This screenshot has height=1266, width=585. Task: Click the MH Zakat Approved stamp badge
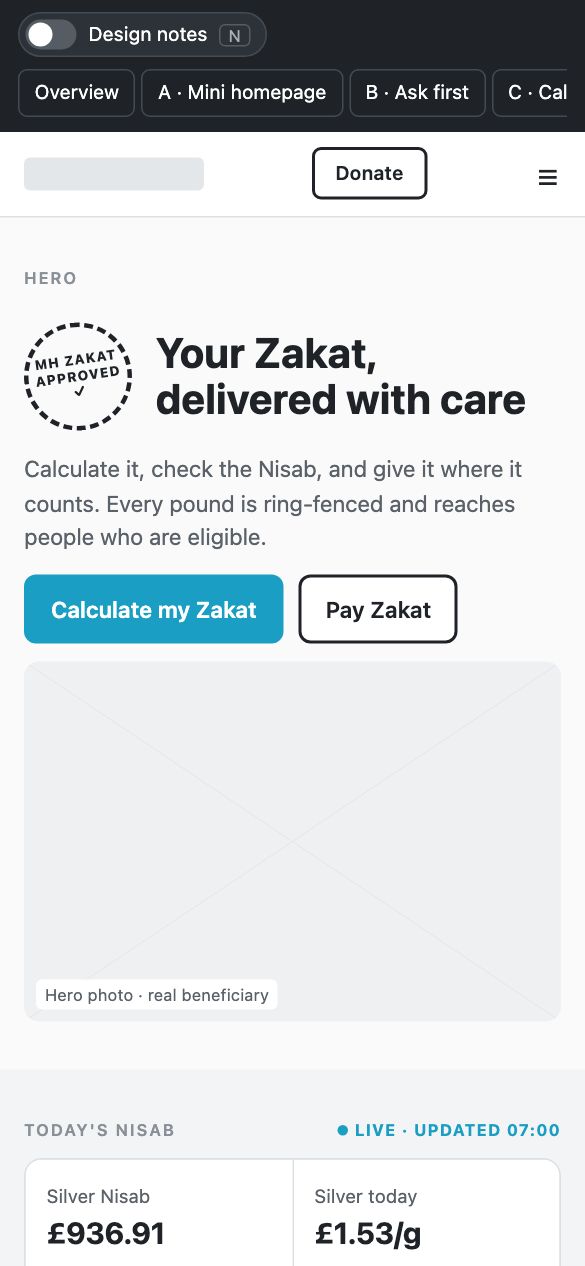tap(78, 377)
